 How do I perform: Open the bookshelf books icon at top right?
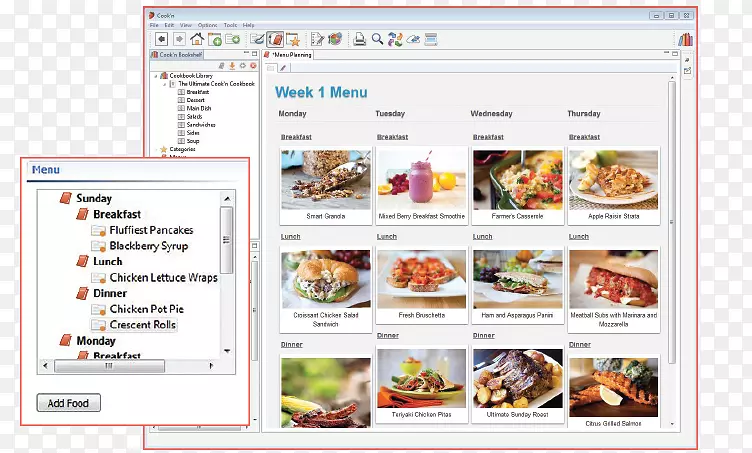(x=685, y=39)
